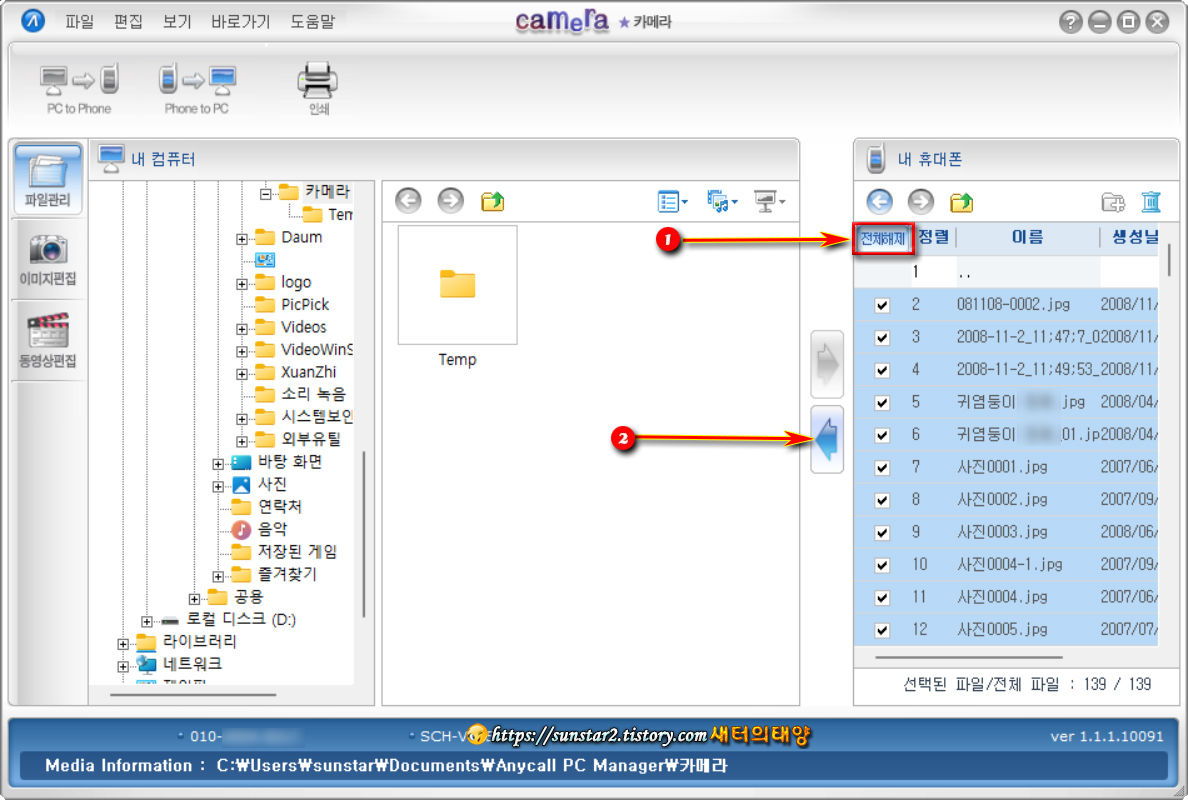Open the media file filter dropdown
This screenshot has height=800, width=1188.
click(x=722, y=202)
